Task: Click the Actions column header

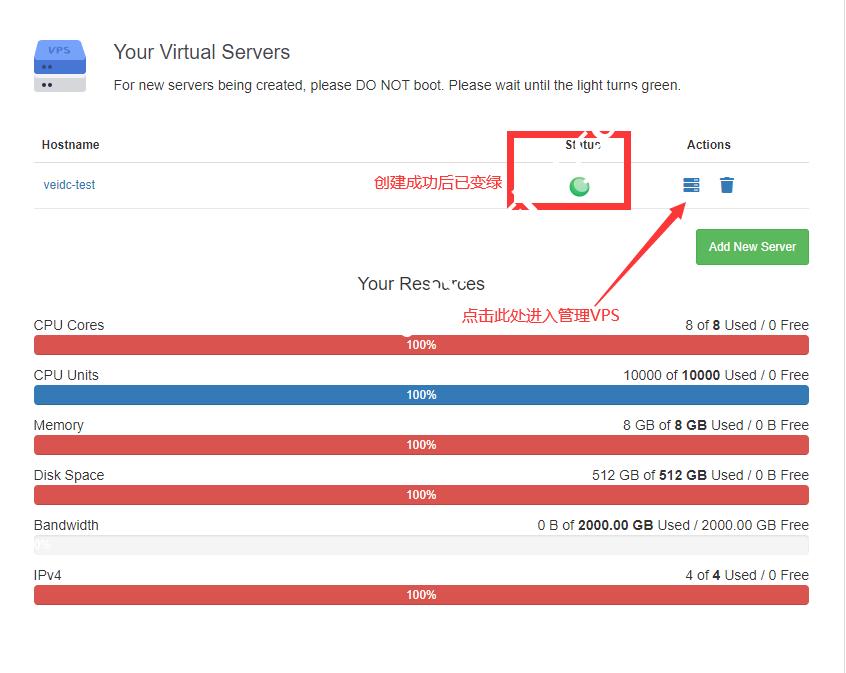Action: coord(708,145)
